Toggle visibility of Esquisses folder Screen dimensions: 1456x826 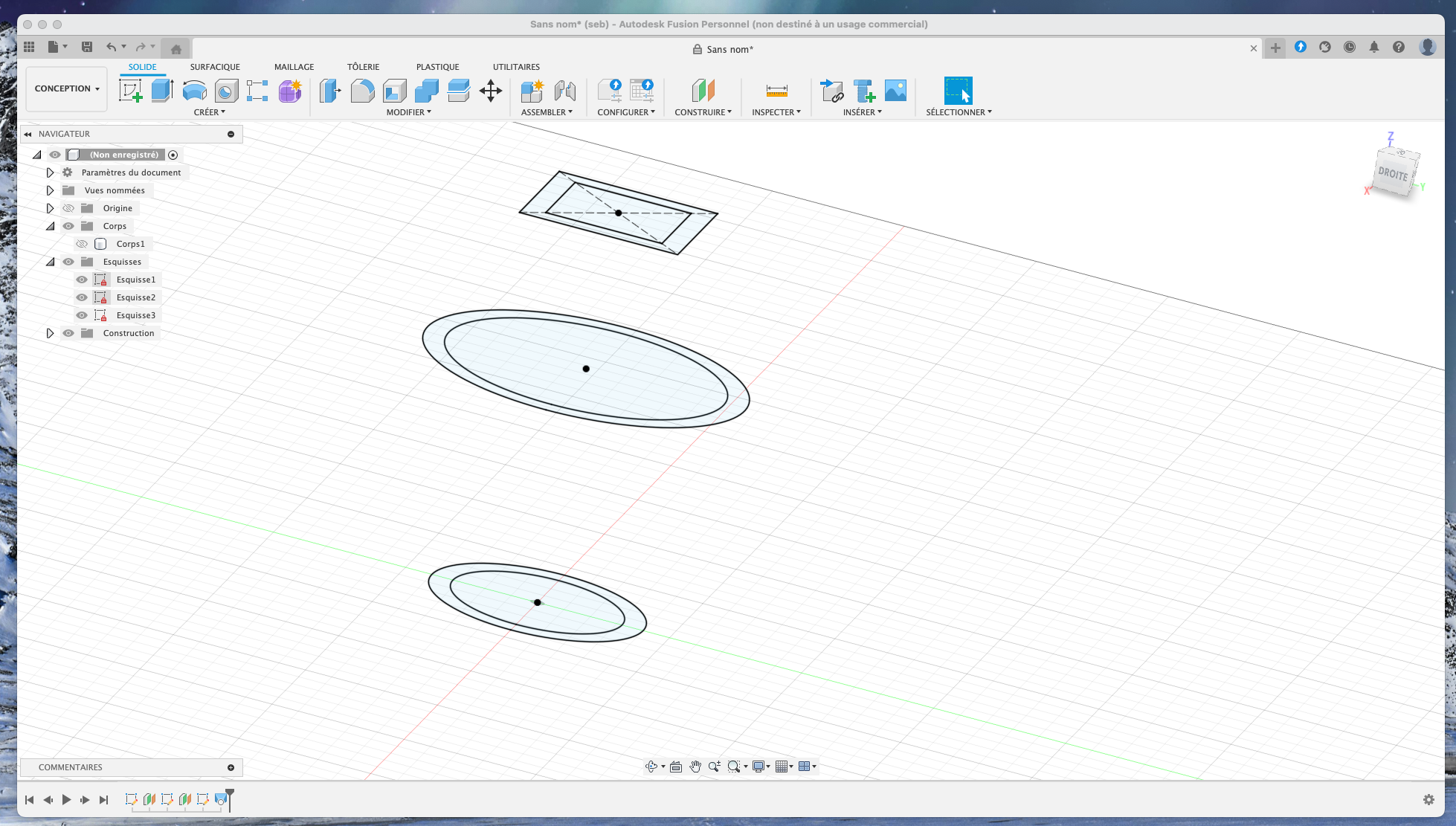[68, 262]
